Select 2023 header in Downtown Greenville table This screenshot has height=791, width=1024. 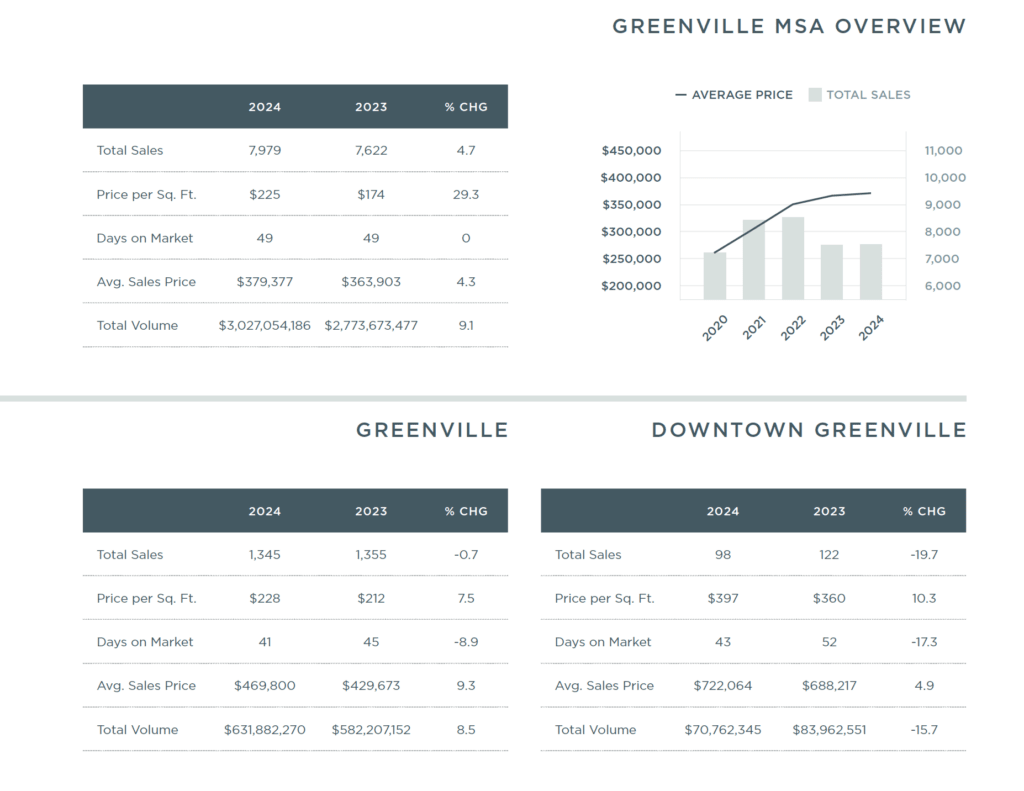click(x=829, y=511)
